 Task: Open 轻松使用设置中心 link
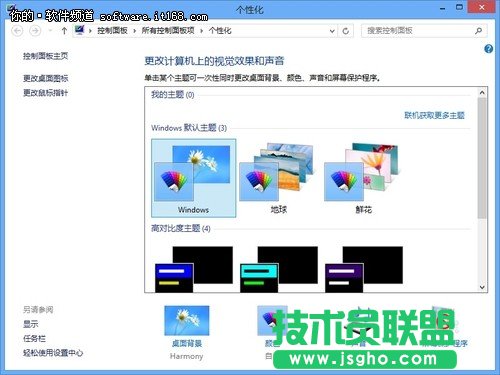[53, 353]
